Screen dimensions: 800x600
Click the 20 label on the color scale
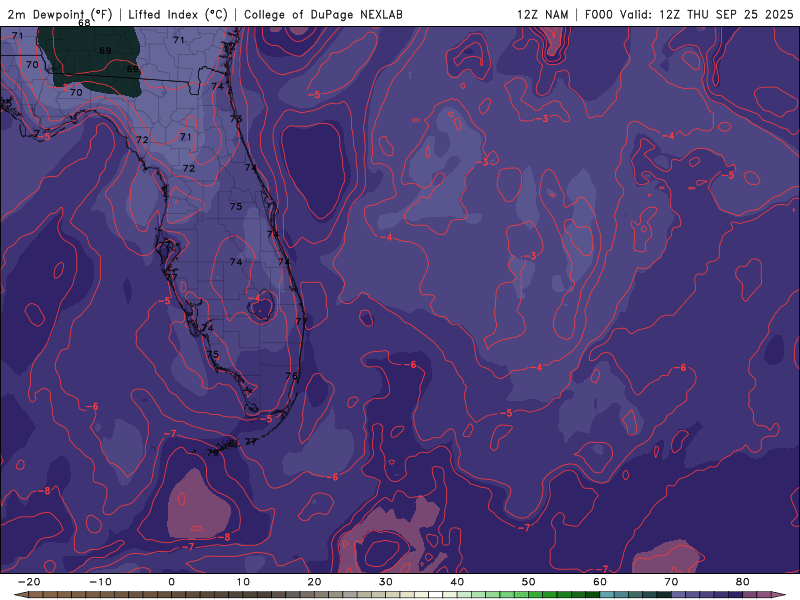(314, 582)
